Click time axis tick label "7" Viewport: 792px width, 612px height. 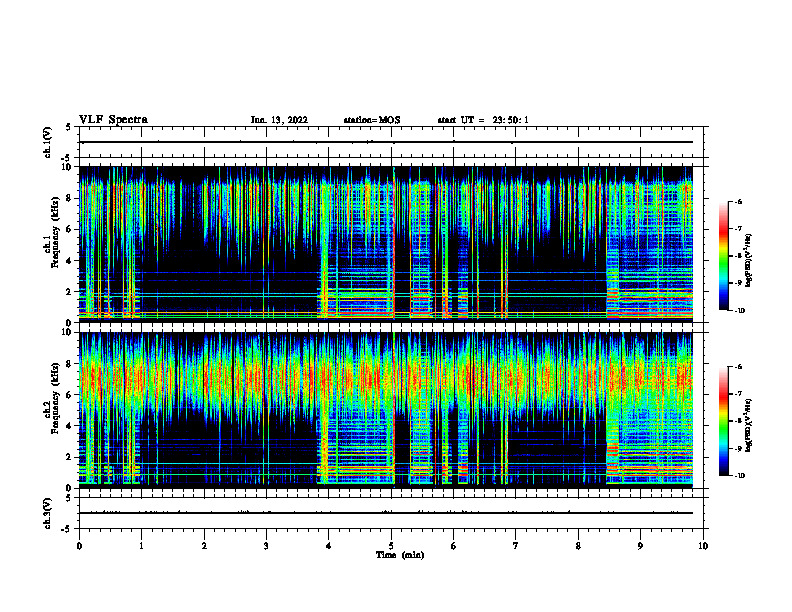516,546
